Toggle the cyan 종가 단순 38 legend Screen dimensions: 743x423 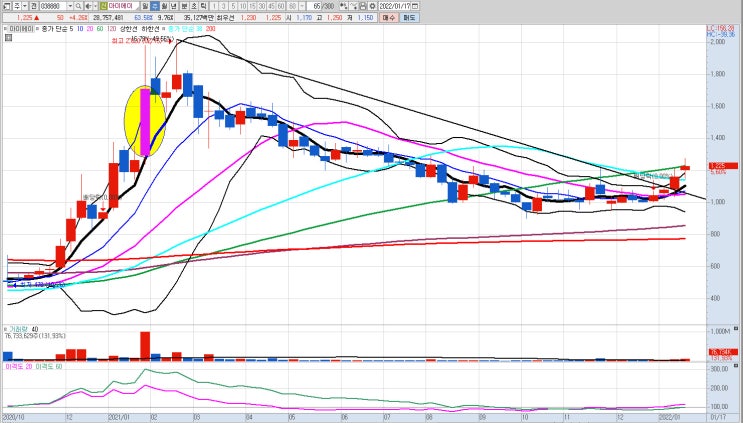coord(185,28)
